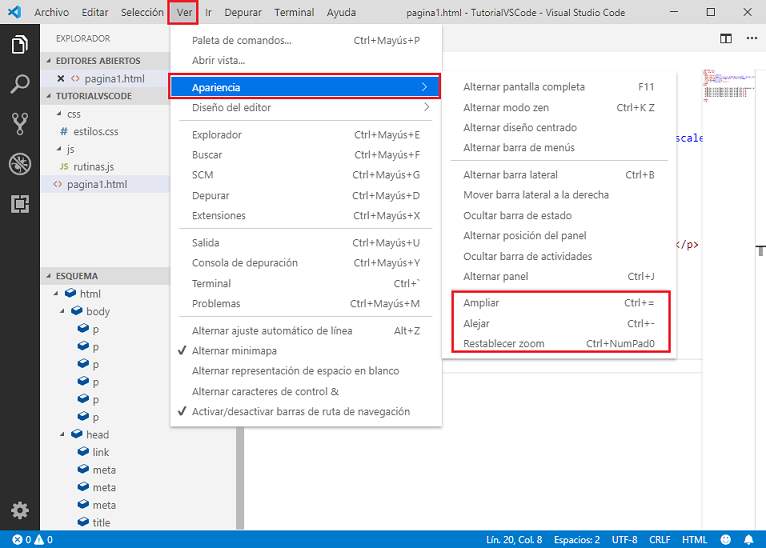Viewport: 766px width, 548px height.
Task: Click the errors count icon in status bar
Action: point(18,540)
